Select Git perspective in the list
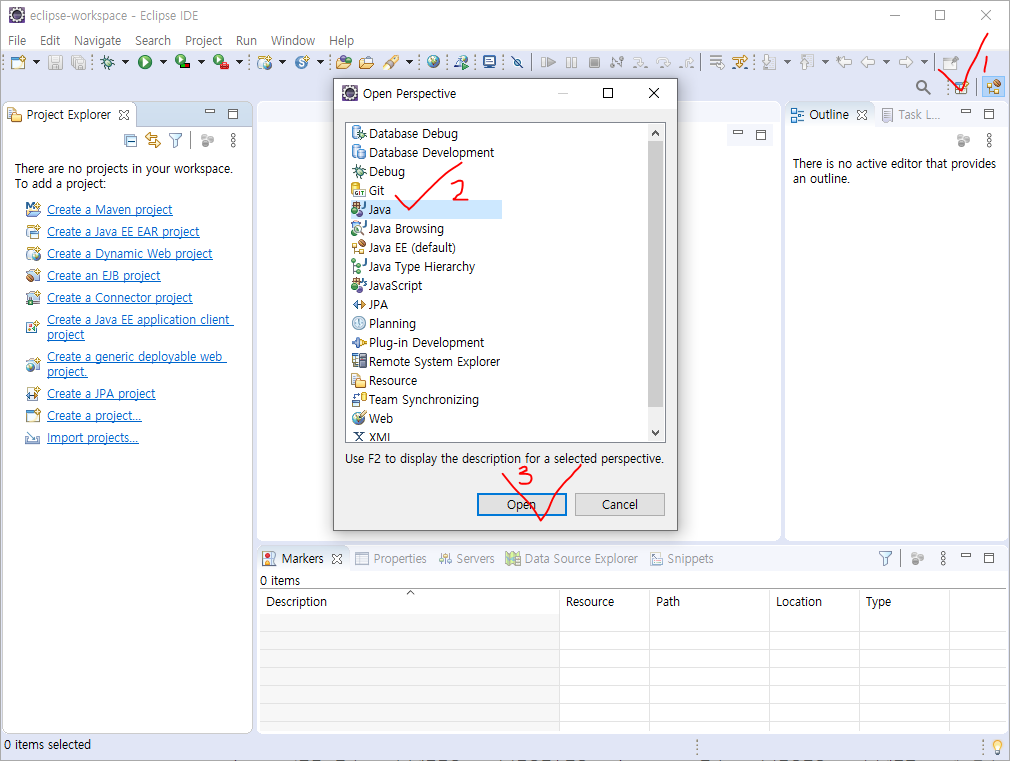The width and height of the screenshot is (1010, 761). point(368,191)
